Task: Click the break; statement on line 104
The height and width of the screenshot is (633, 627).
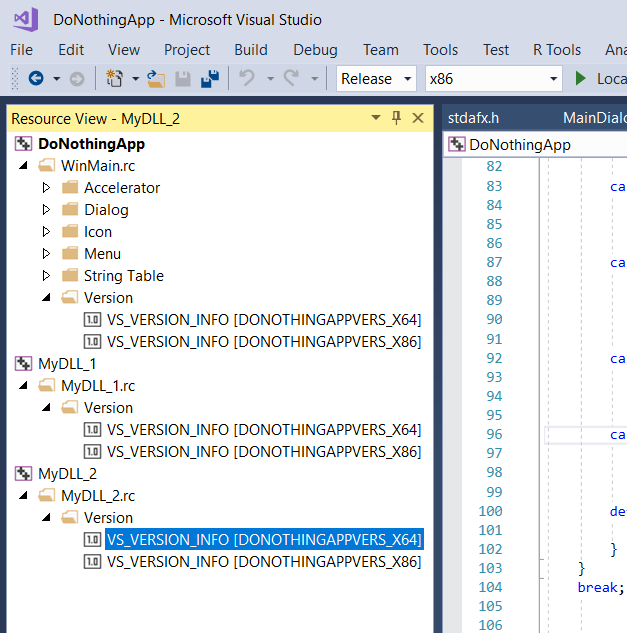Action: point(601,587)
